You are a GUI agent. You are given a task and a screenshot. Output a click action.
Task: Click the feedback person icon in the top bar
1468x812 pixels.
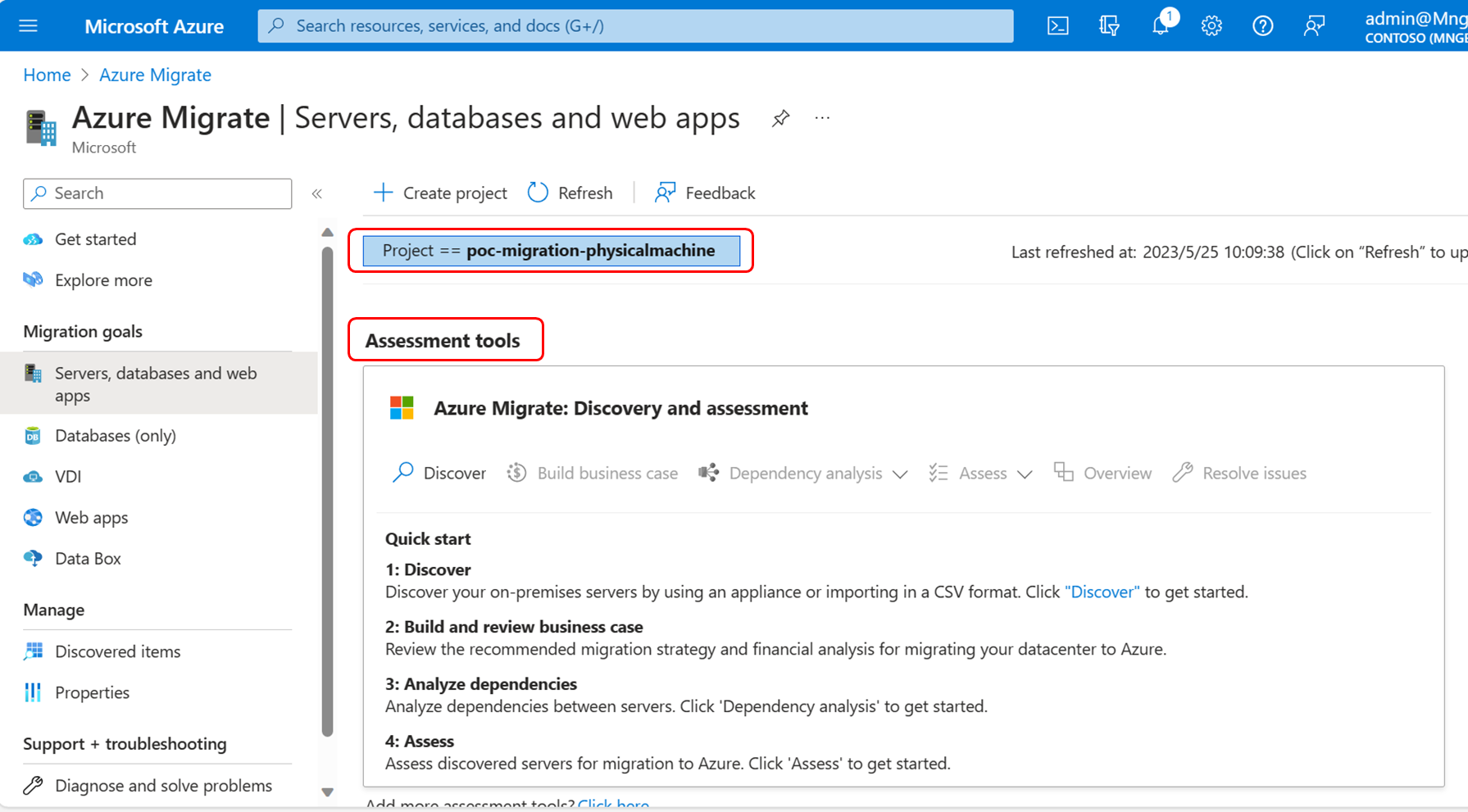pos(1314,25)
